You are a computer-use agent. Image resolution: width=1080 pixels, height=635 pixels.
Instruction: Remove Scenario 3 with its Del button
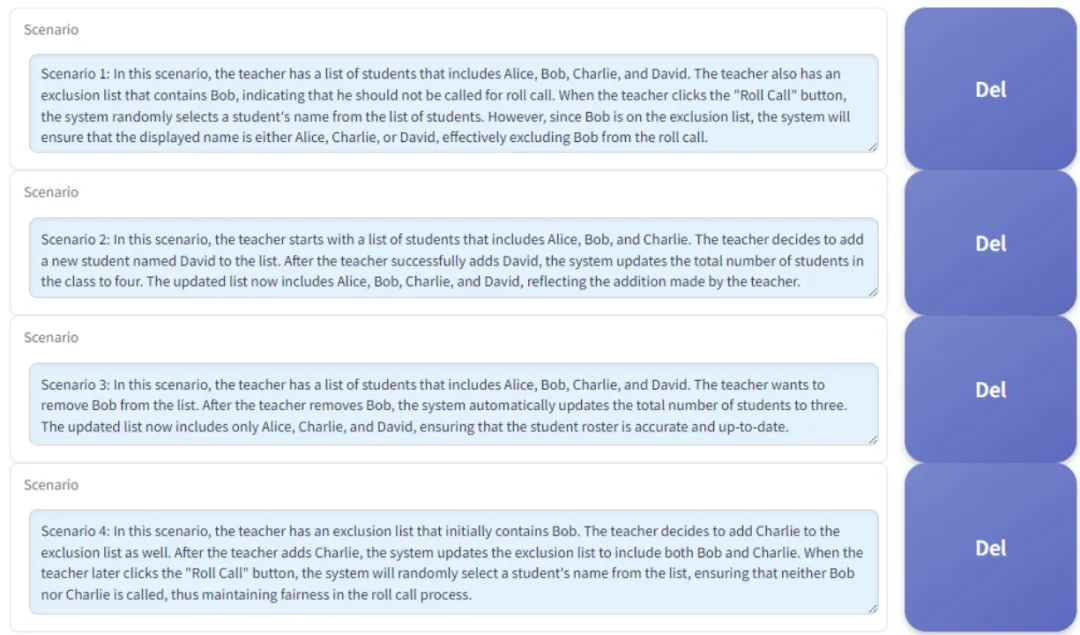[x=990, y=389]
